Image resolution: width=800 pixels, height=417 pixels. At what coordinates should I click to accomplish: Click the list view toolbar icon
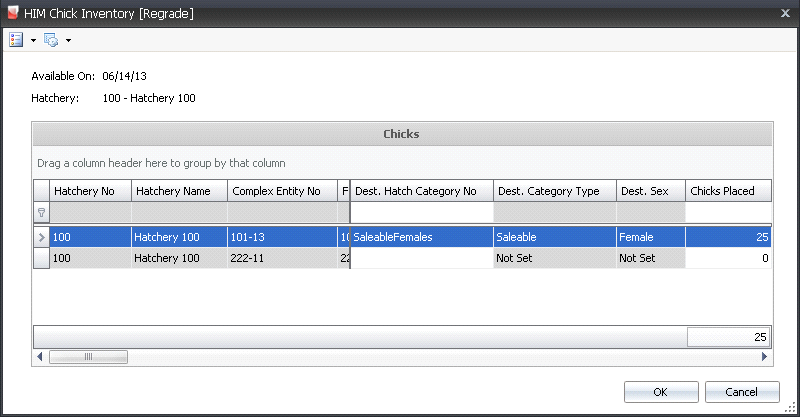coord(16,40)
